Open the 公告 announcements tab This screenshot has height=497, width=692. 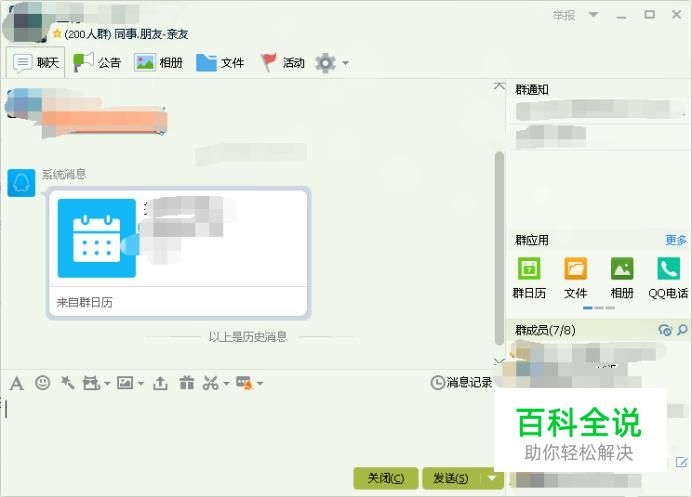click(x=97, y=63)
